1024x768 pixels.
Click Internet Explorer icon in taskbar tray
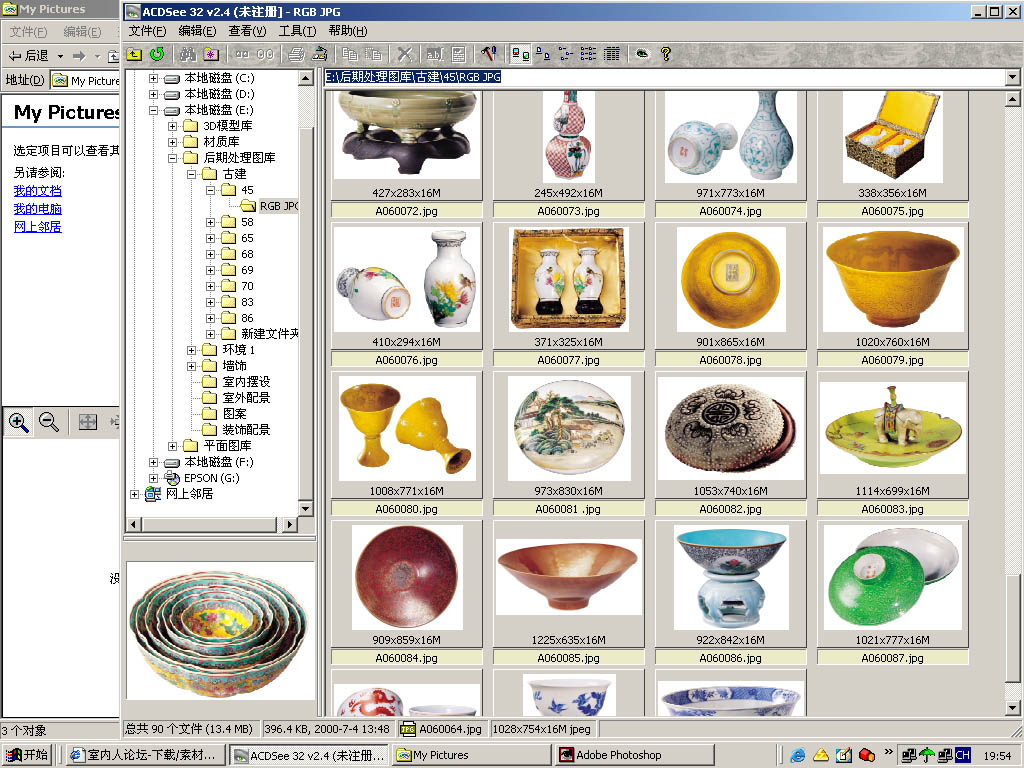coord(797,755)
